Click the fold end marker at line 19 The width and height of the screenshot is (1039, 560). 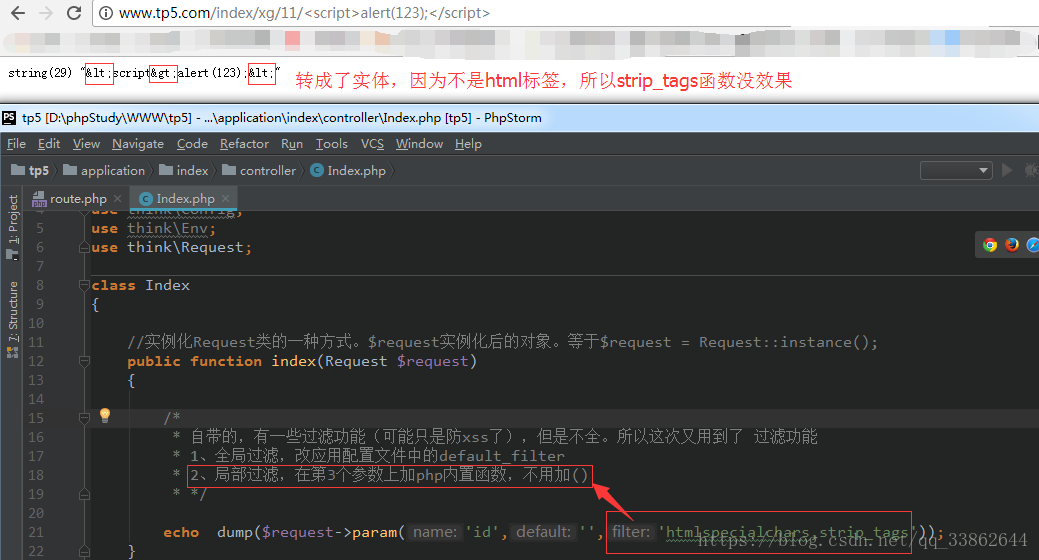[84, 494]
